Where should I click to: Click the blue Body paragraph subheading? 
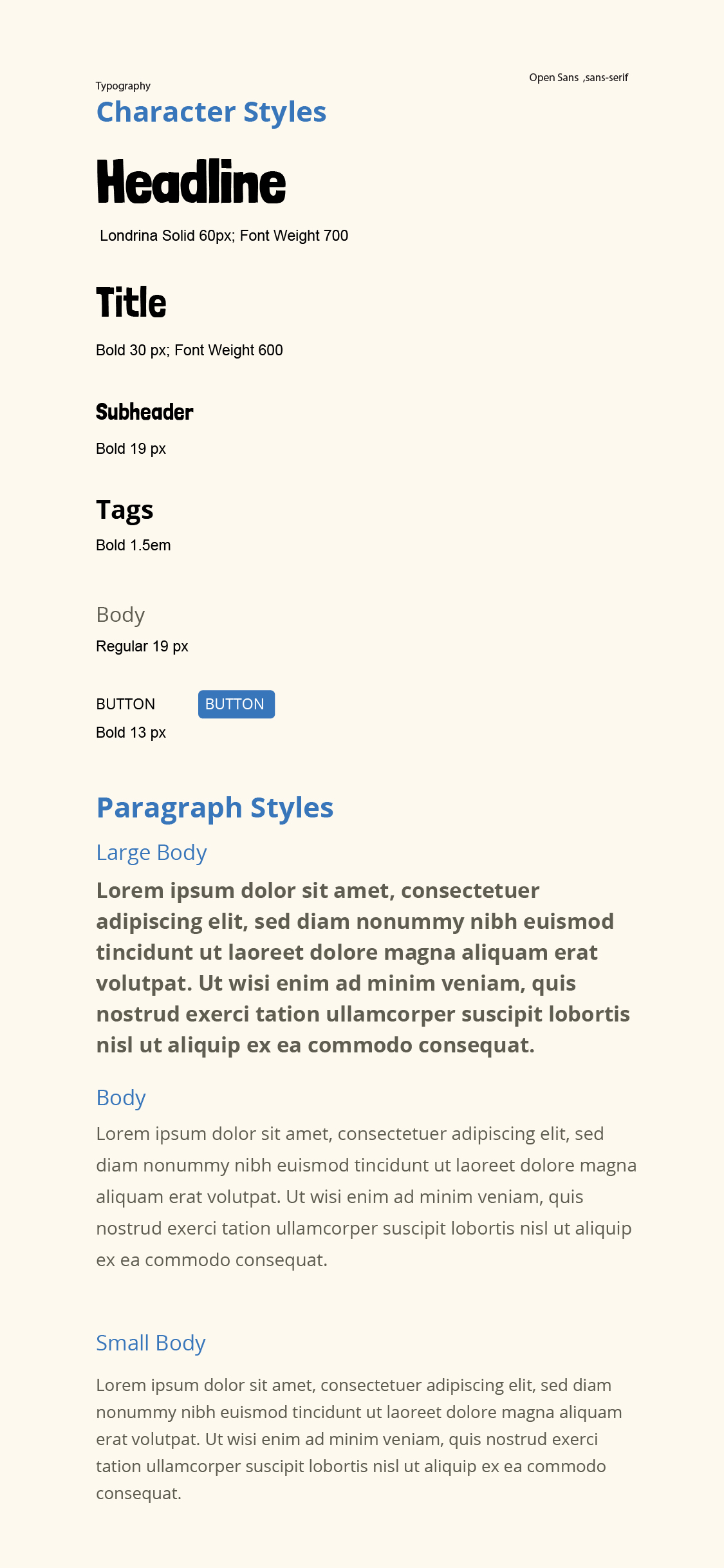[121, 1098]
